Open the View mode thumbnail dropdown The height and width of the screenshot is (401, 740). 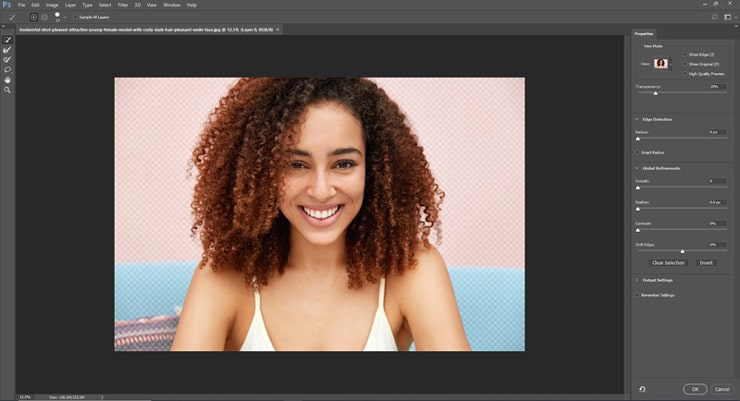coord(662,64)
